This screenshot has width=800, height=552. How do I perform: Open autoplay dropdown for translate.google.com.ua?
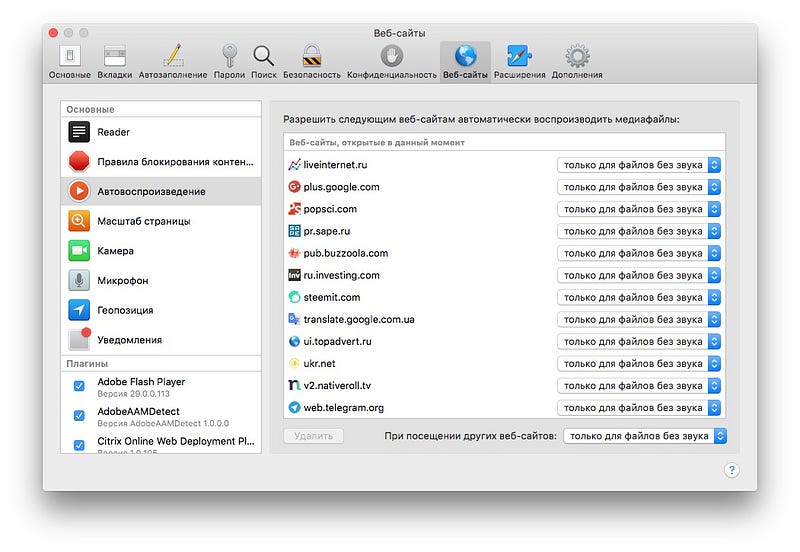[x=639, y=319]
